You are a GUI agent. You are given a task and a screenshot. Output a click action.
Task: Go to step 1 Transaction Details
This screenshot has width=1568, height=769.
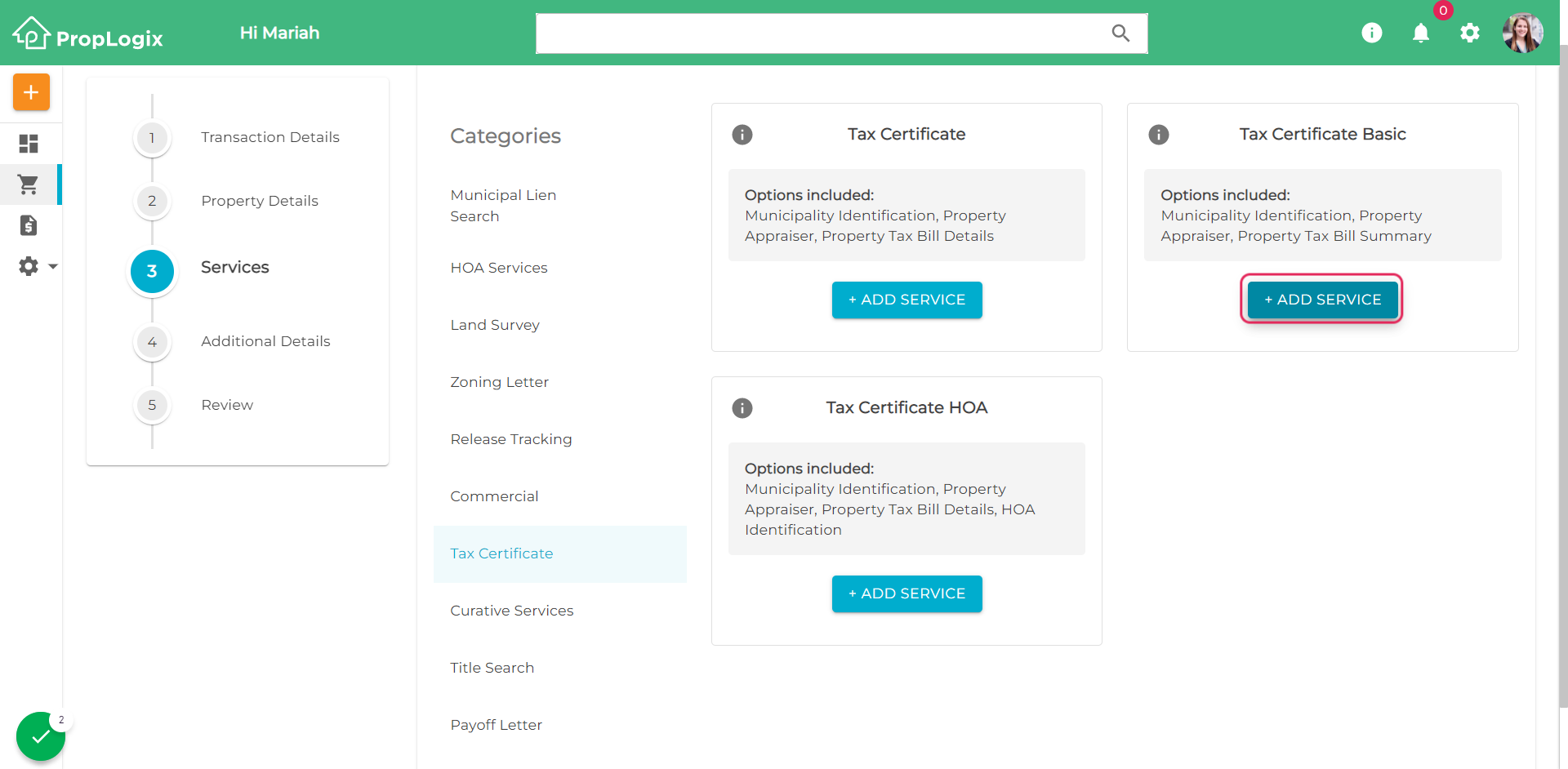pos(270,137)
